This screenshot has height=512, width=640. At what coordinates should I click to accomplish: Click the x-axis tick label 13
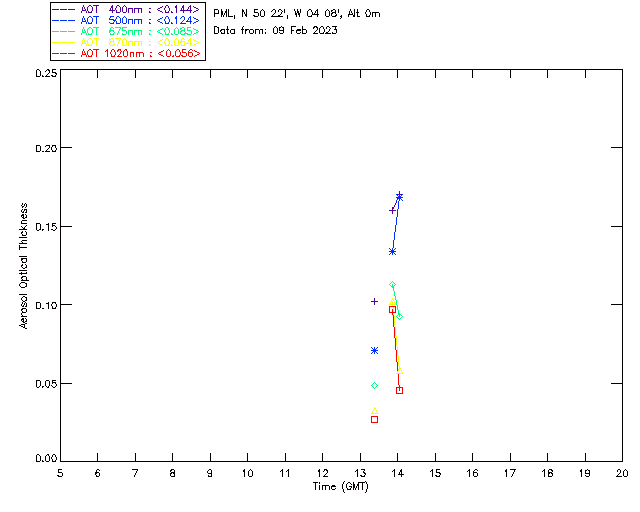[x=360, y=473]
